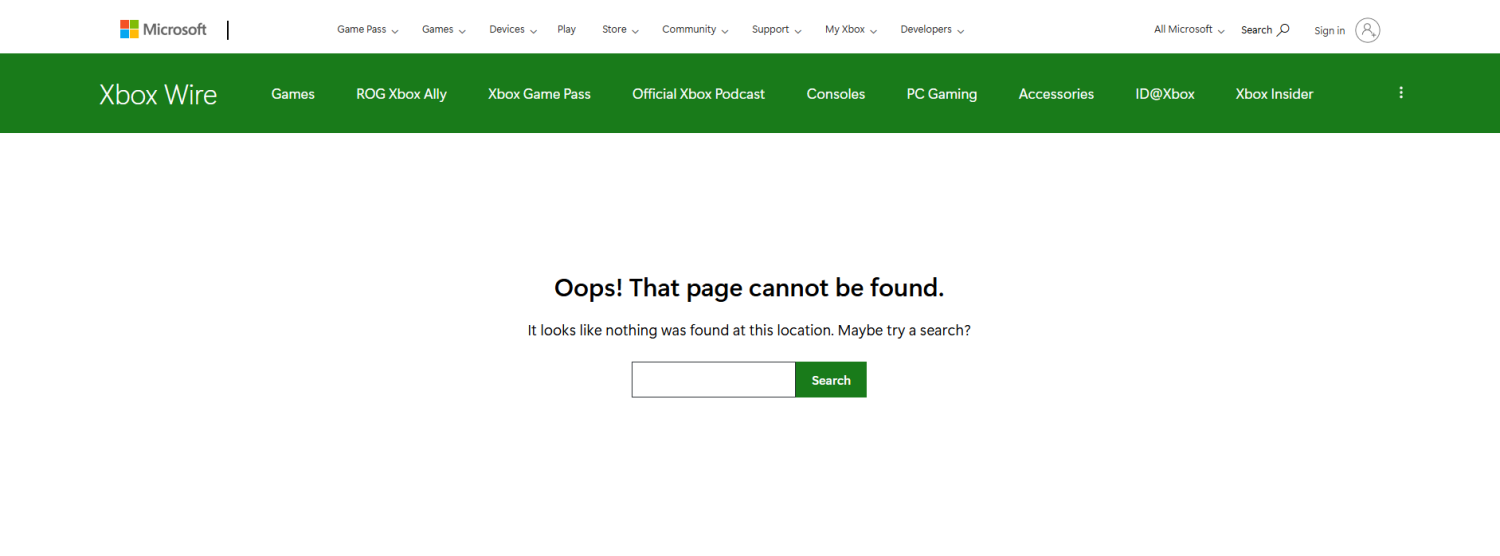The height and width of the screenshot is (556, 1500).
Task: Expand the All Microsoft menu
Action: pos(1189,30)
